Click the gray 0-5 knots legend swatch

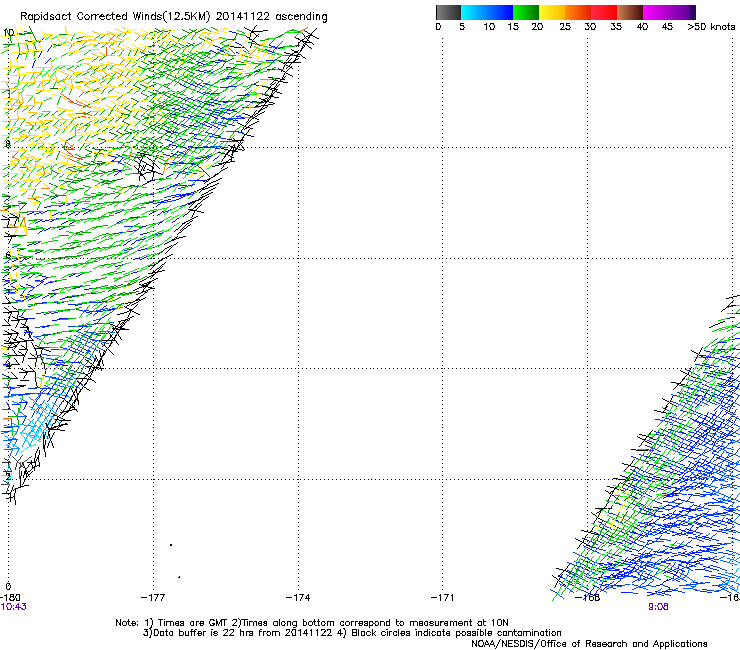[x=448, y=12]
